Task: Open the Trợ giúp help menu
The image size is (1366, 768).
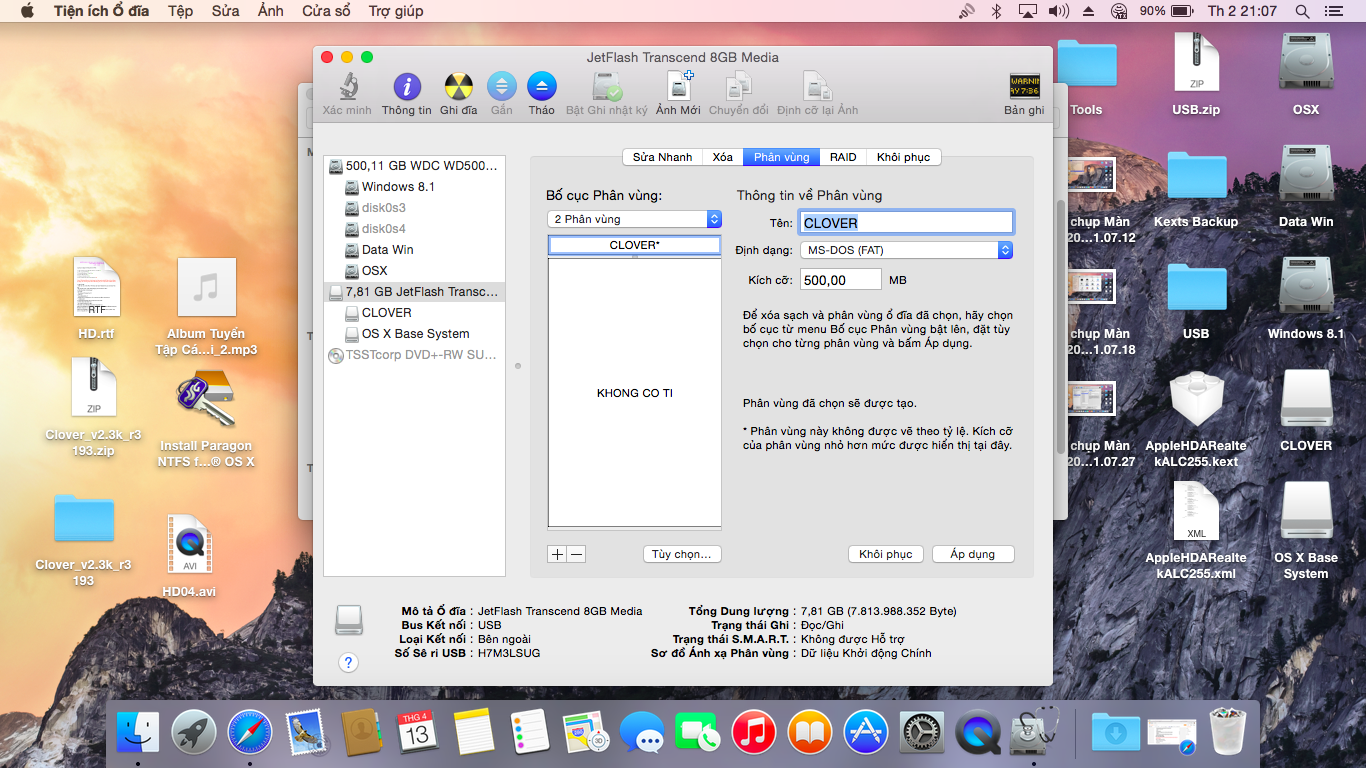Action: (396, 11)
